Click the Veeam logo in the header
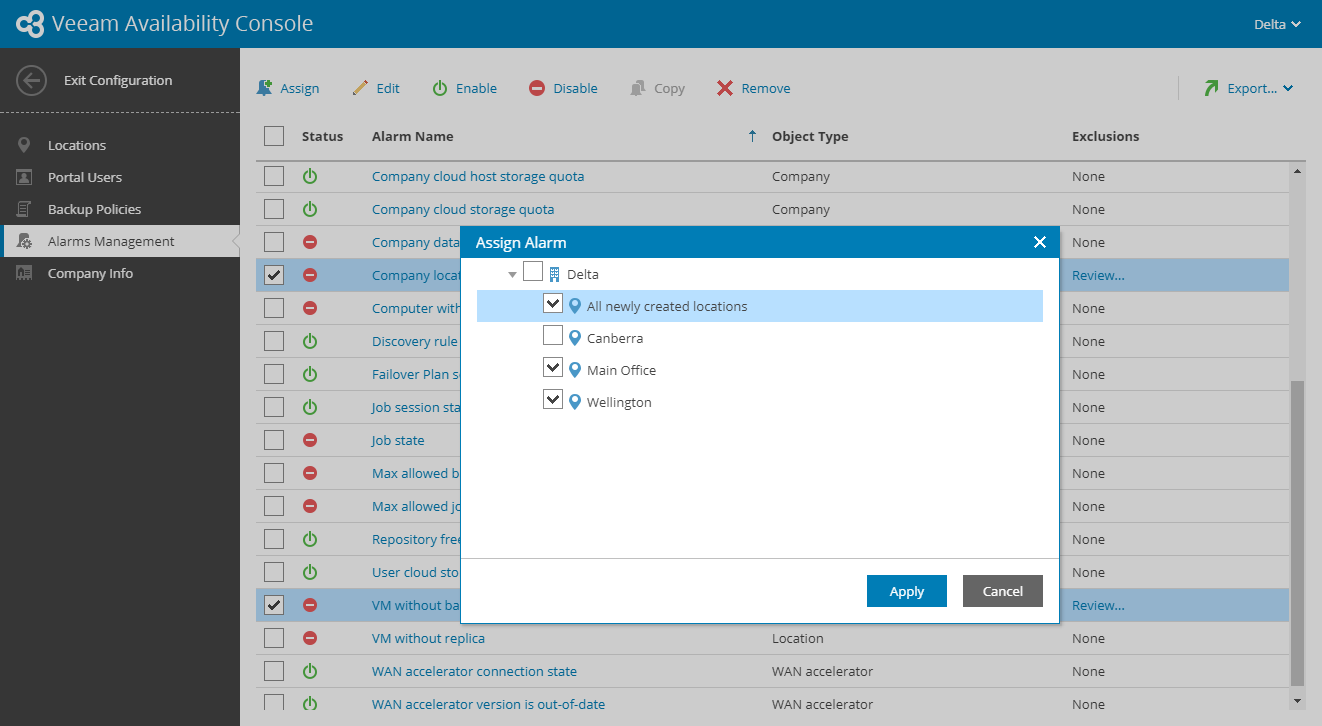 [x=31, y=24]
